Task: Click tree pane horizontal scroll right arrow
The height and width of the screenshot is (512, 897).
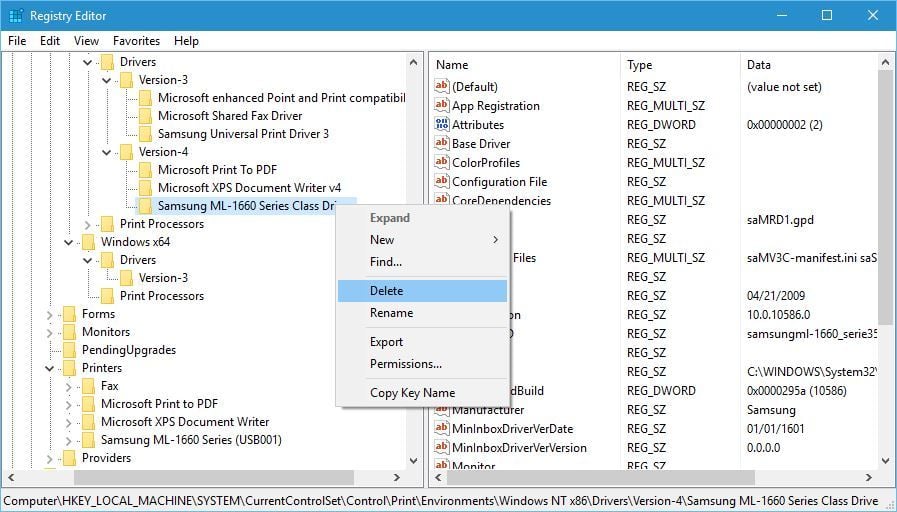Action: pos(397,477)
